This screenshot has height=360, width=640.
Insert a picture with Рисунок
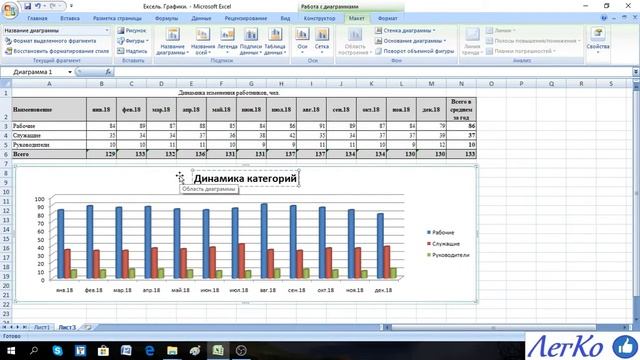tap(131, 31)
